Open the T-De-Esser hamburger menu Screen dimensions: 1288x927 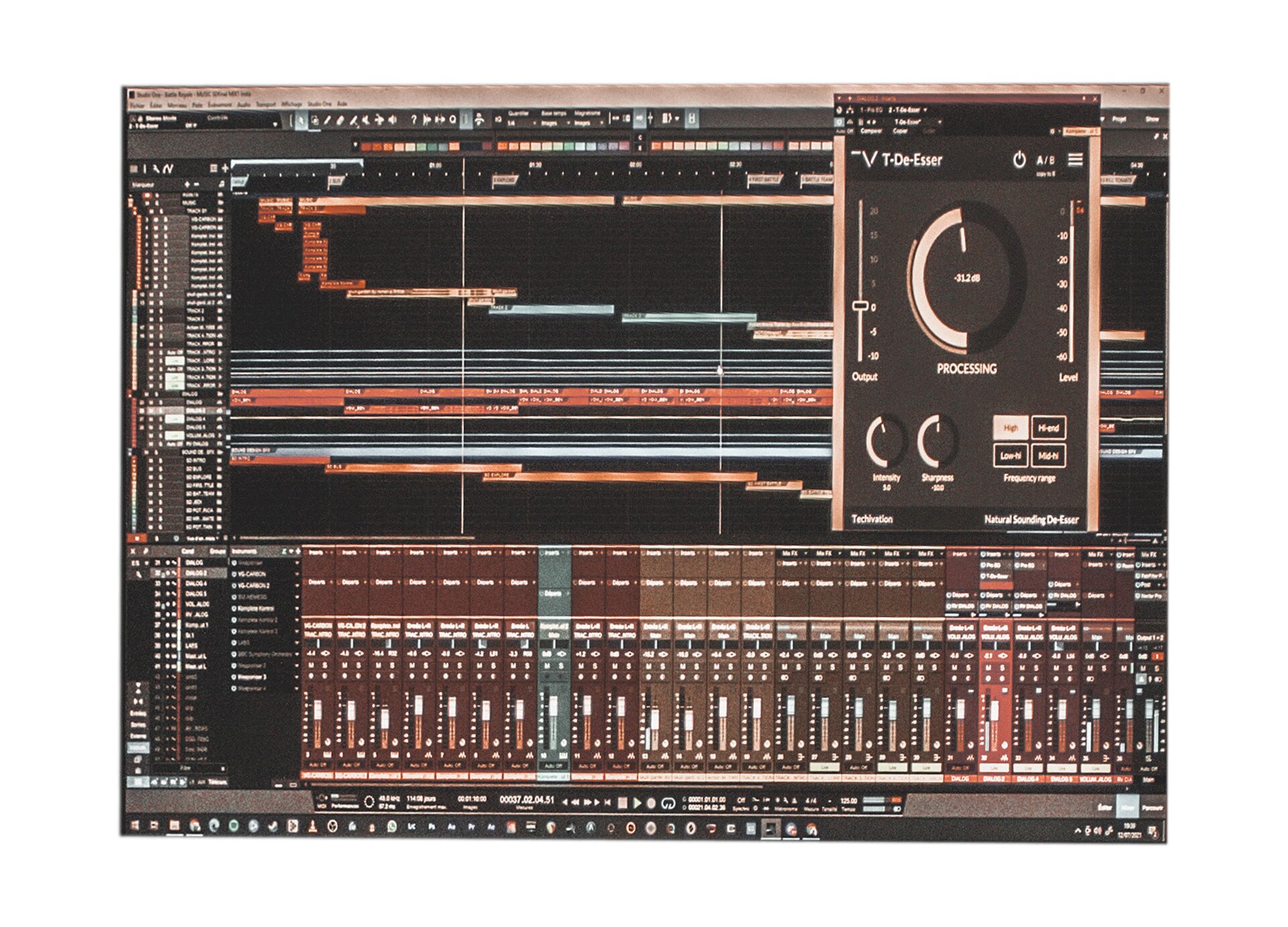pyautogui.click(x=1075, y=160)
